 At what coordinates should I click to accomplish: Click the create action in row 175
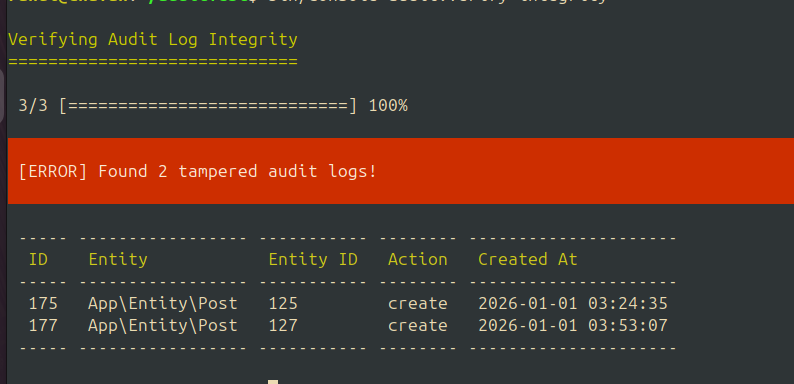point(418,304)
